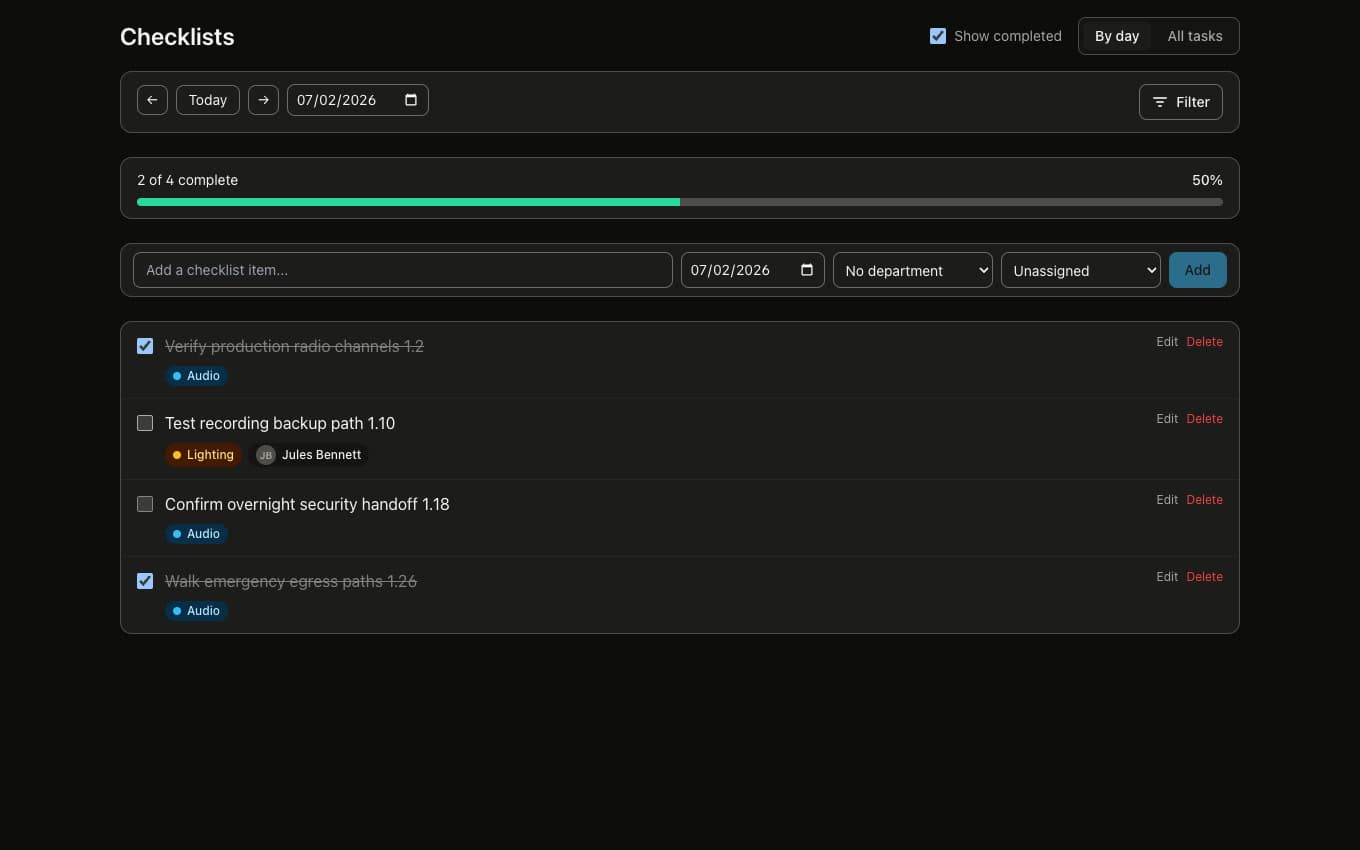Uncheck Walk emergency egress paths 1.26
The width and height of the screenshot is (1360, 850).
[x=145, y=581]
